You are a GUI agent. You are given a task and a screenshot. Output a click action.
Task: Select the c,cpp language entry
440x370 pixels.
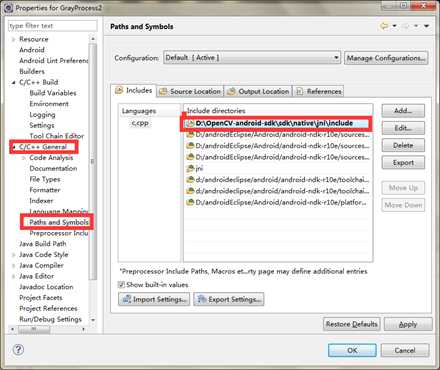pos(140,123)
